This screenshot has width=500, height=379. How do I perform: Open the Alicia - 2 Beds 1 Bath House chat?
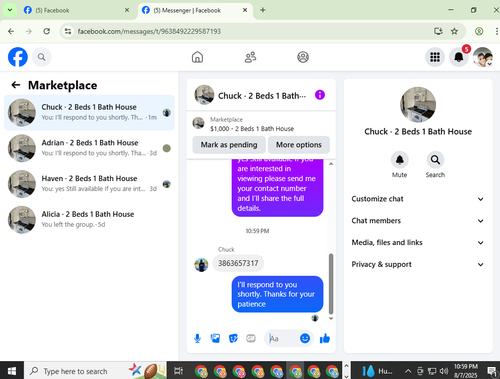click(89, 219)
